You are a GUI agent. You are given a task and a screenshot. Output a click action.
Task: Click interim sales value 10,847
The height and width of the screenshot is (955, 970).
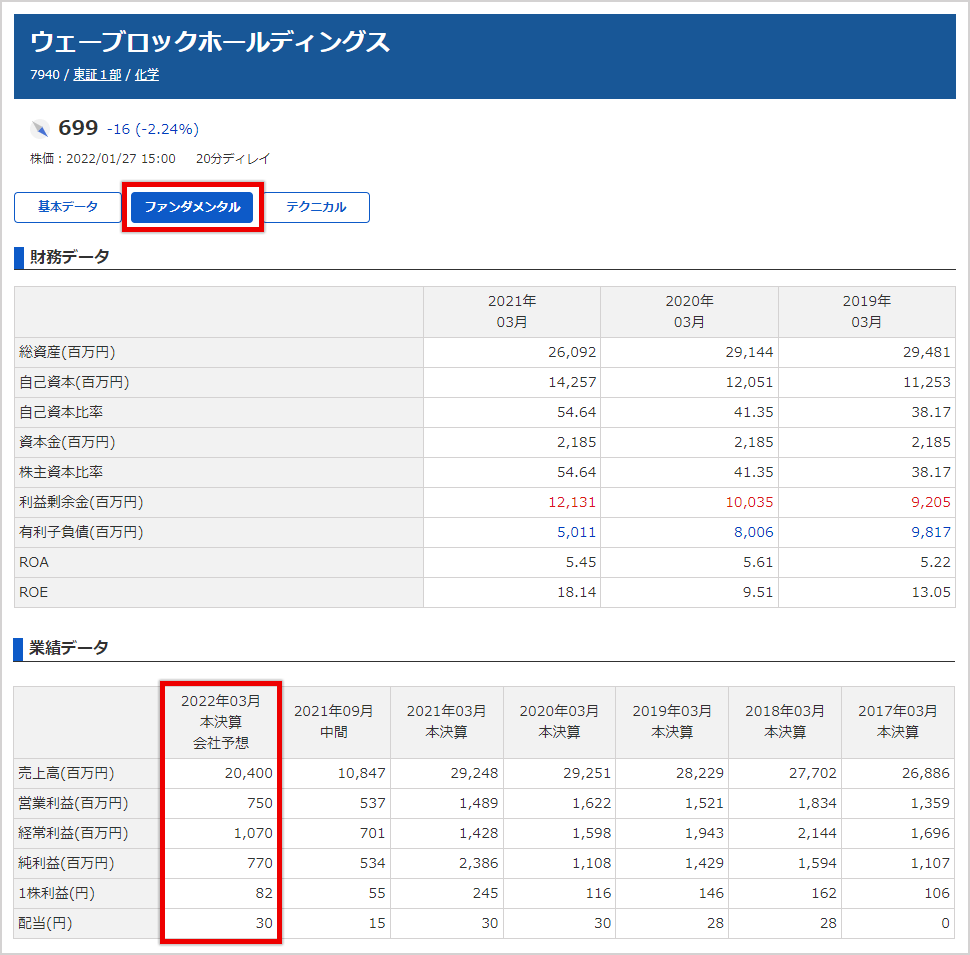pos(361,773)
